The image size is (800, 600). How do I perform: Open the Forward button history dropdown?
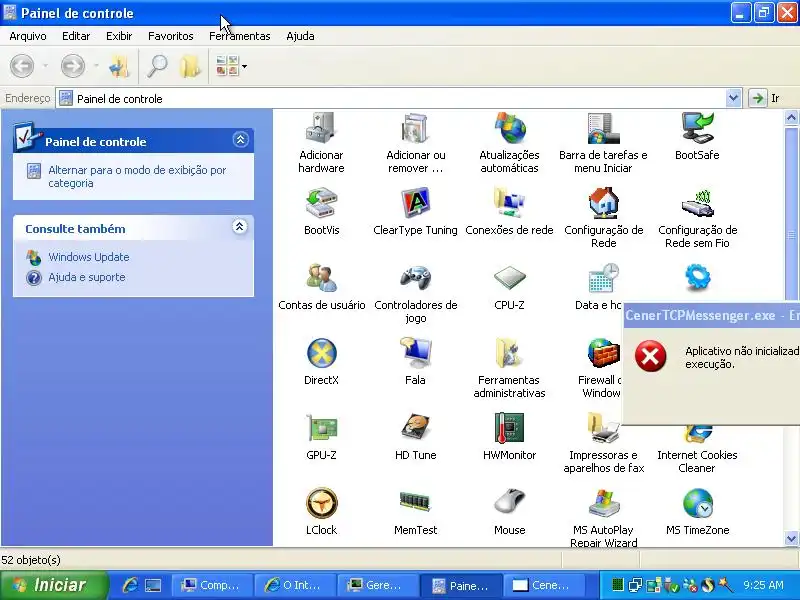point(96,66)
